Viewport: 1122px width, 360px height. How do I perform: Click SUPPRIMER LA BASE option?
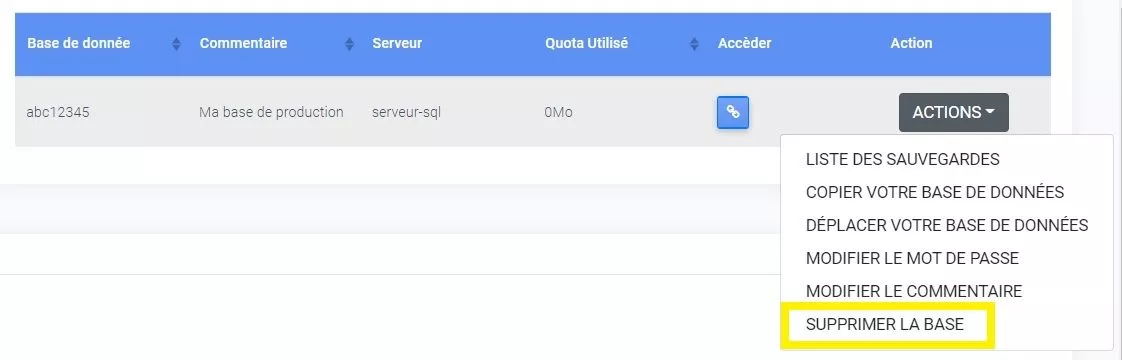(x=884, y=324)
